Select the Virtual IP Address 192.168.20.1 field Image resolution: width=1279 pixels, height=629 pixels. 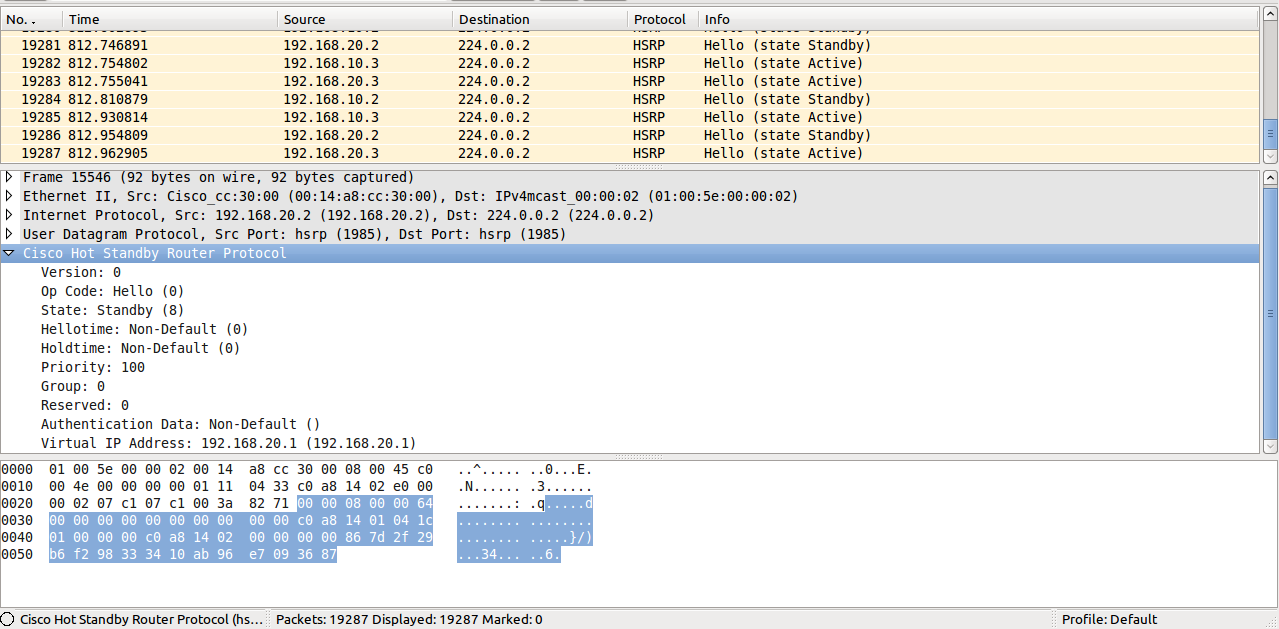(x=229, y=443)
